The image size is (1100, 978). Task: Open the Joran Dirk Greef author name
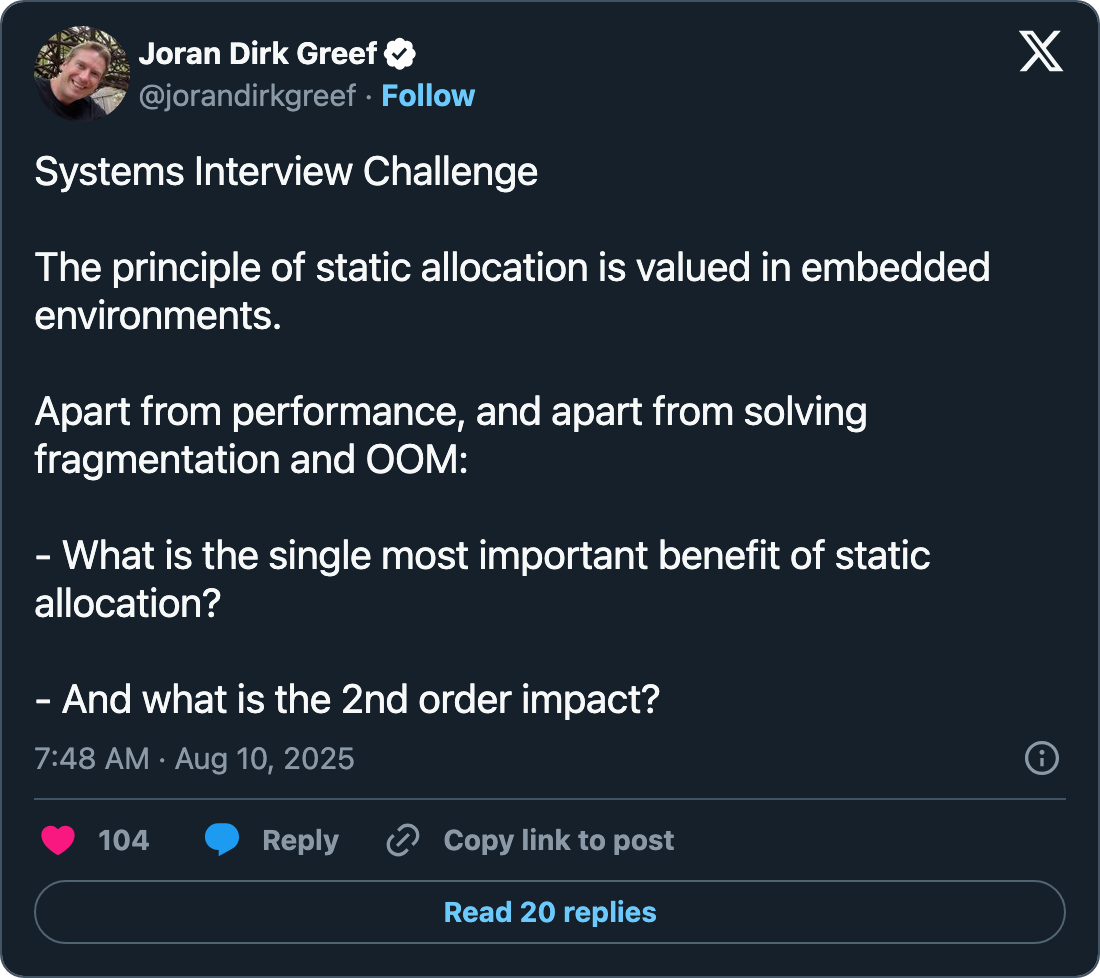click(258, 54)
